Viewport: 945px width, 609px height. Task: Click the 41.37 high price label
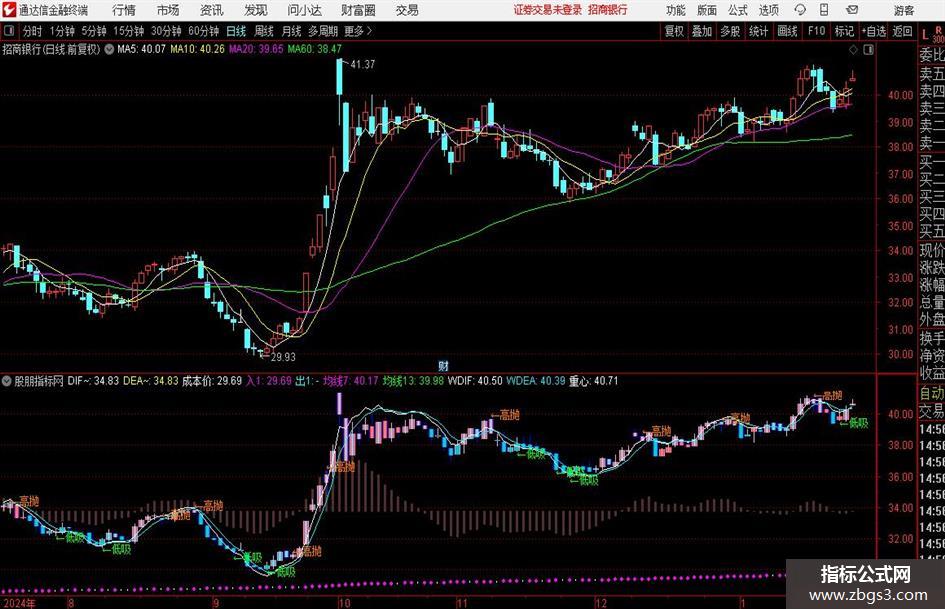(363, 64)
